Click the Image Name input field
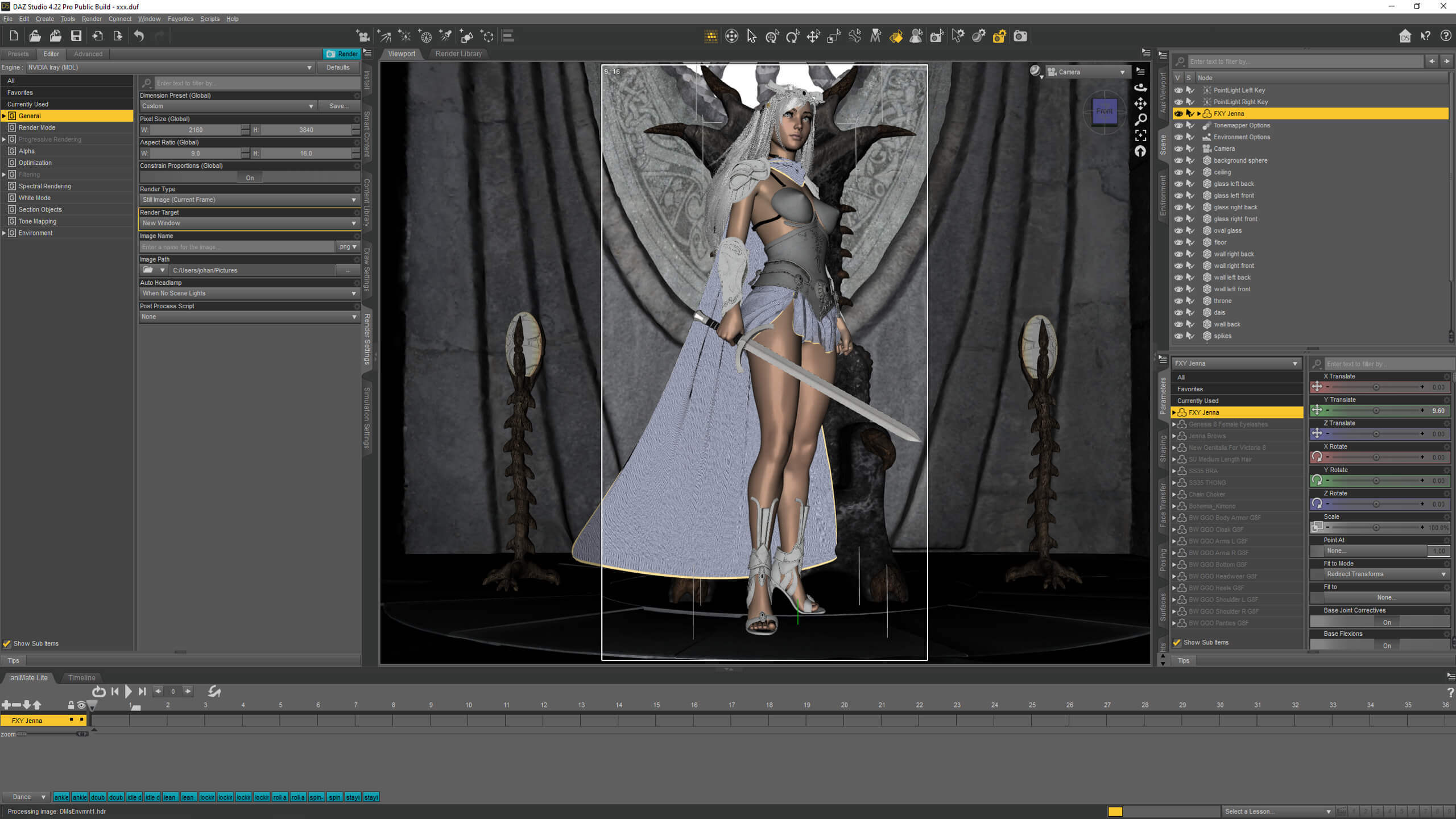Viewport: 1456px width, 819px height. point(237,247)
